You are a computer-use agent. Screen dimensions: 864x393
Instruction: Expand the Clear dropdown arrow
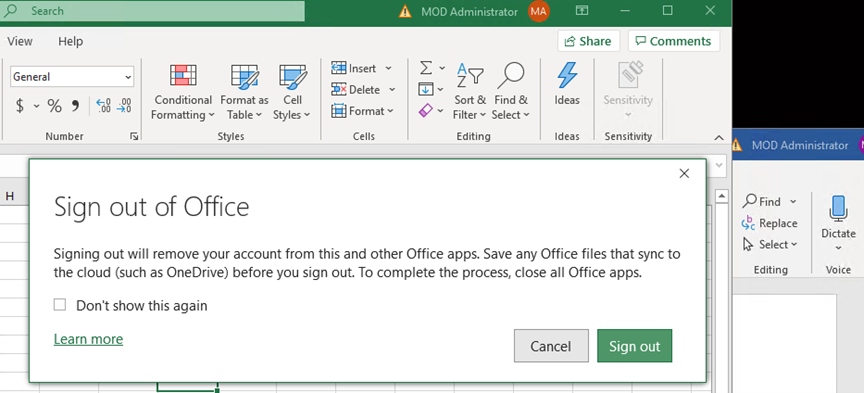[x=440, y=110]
